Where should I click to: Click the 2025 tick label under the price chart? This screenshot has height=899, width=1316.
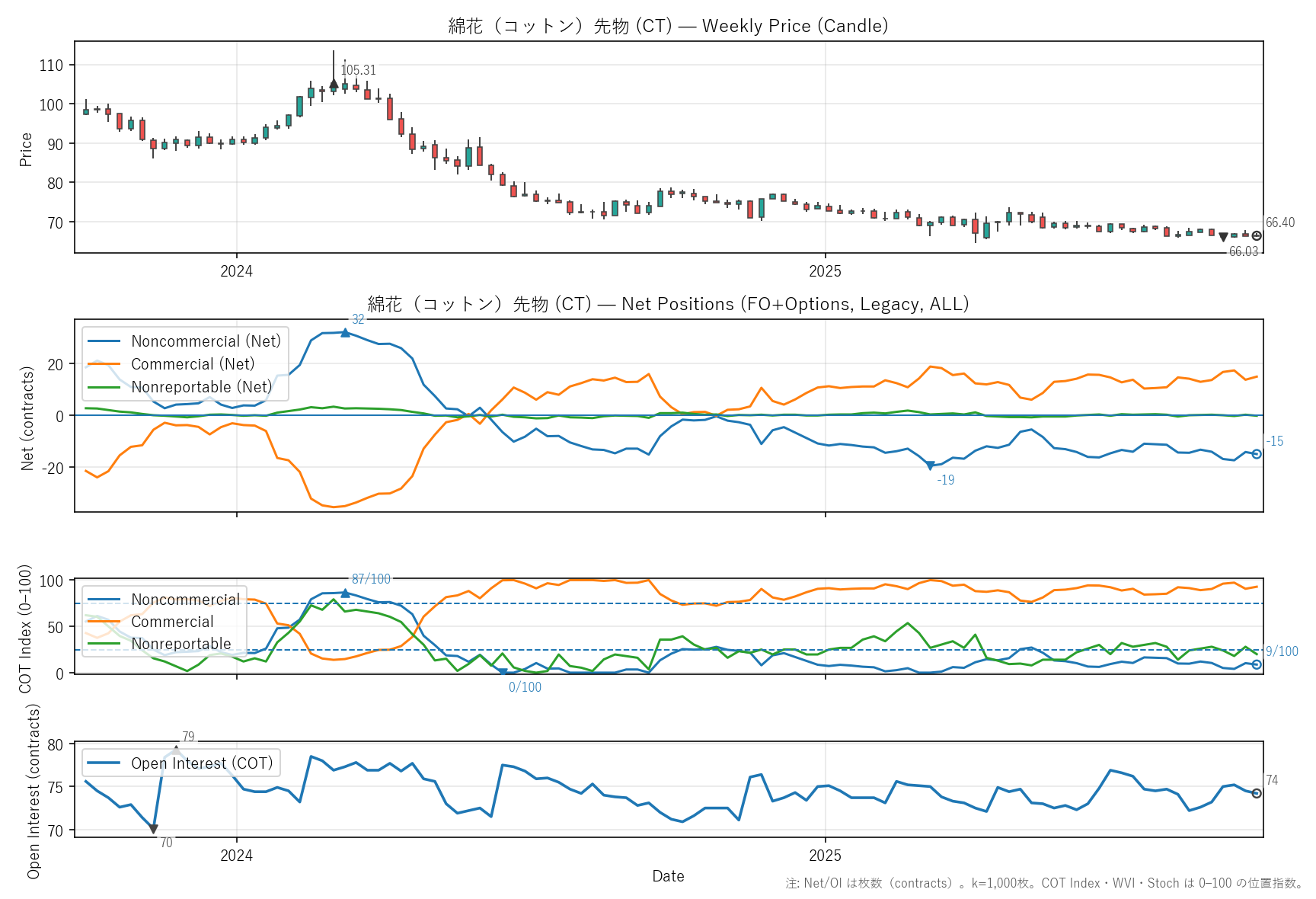click(825, 271)
